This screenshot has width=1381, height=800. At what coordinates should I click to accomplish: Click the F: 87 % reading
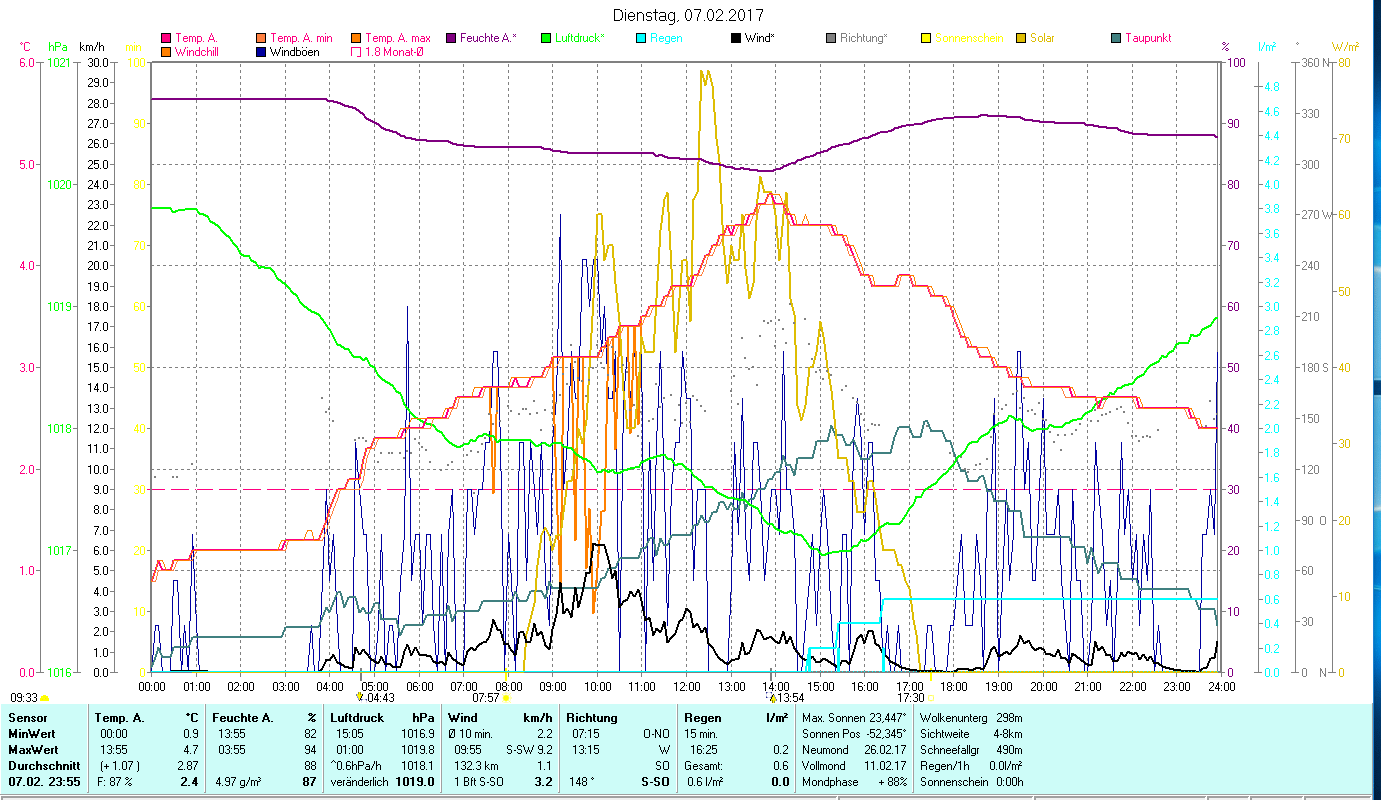(x=113, y=781)
